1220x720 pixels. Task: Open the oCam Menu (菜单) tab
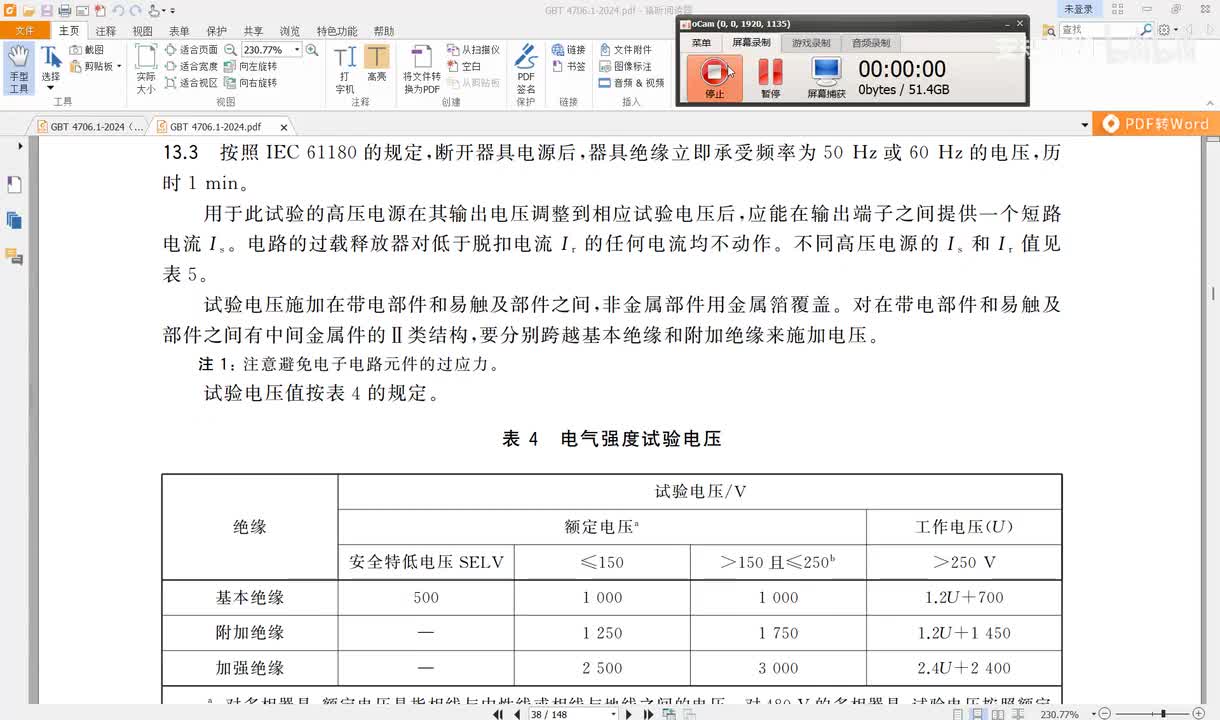pyautogui.click(x=702, y=43)
